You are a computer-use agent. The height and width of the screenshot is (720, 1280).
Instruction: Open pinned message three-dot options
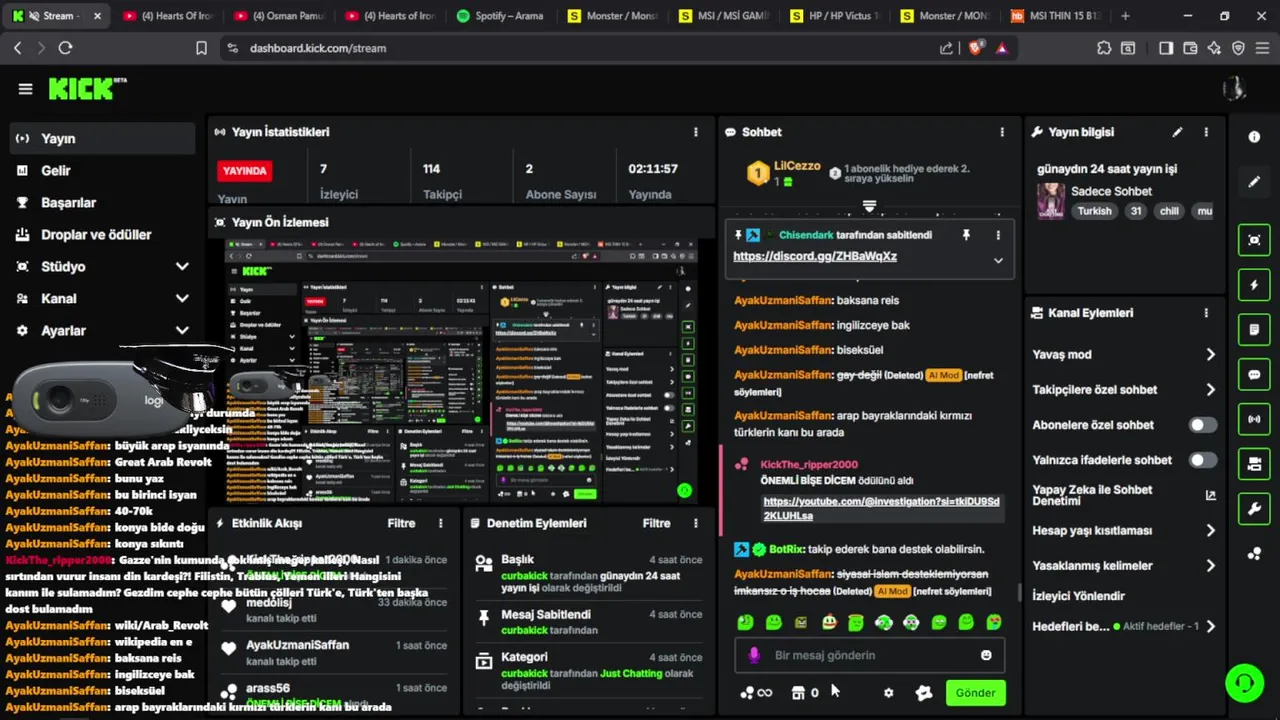pyautogui.click(x=998, y=235)
